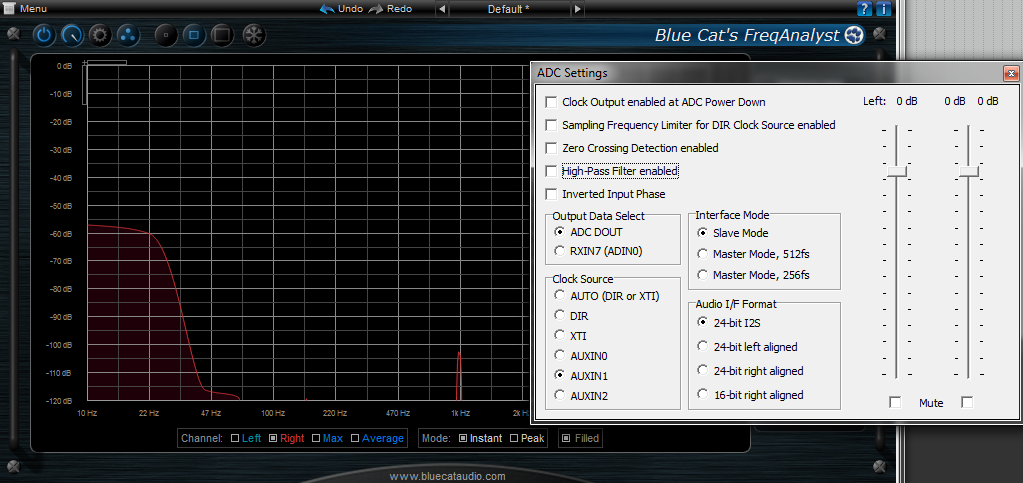Image resolution: width=1023 pixels, height=483 pixels.
Task: Go to previous preset with left arrow
Action: [442, 9]
